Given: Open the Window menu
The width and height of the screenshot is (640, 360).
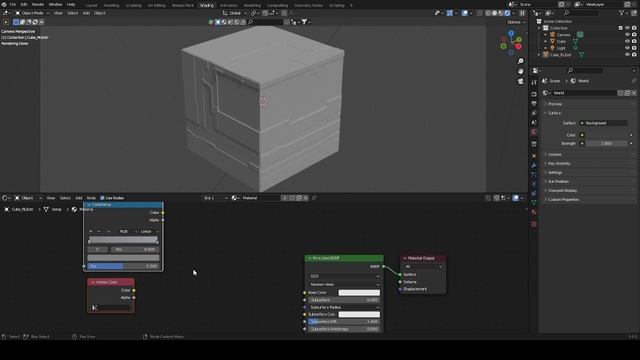Looking at the screenshot, I should tap(55, 4).
